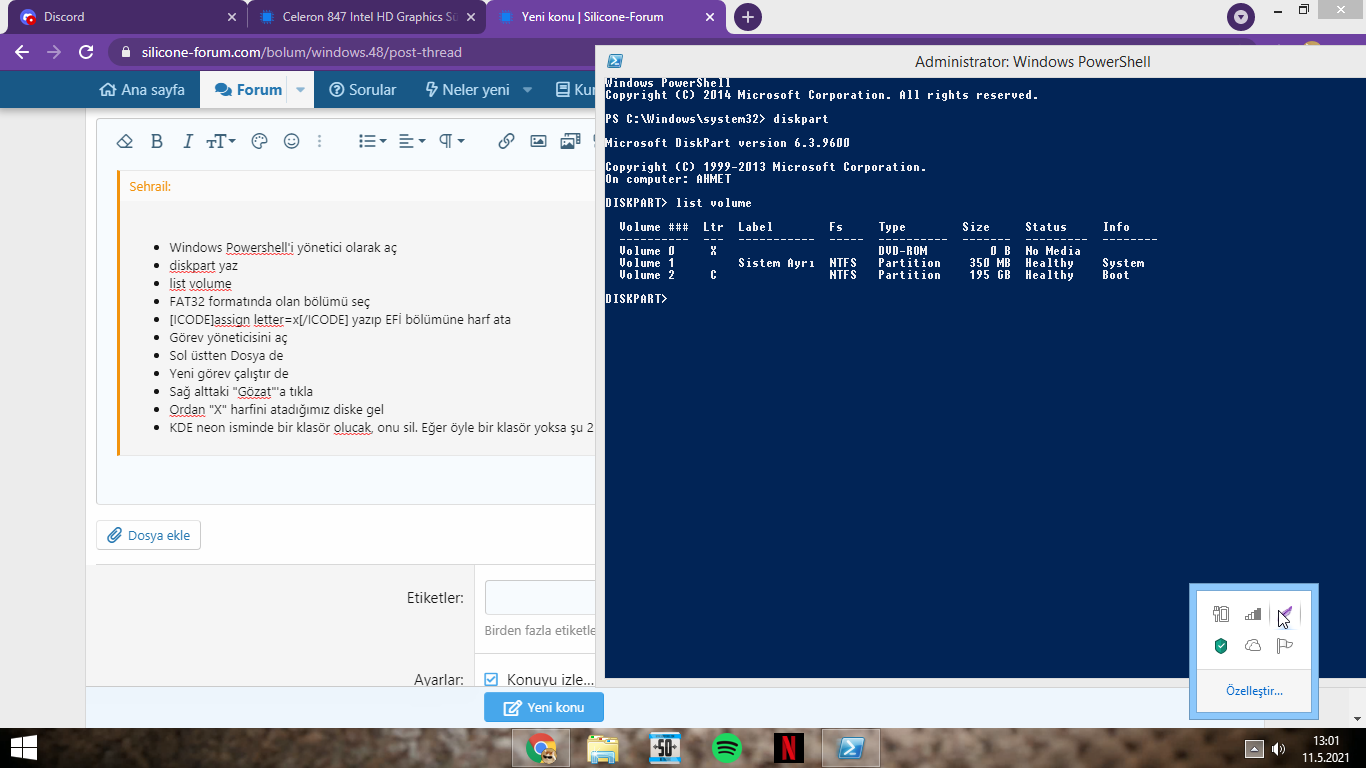
Task: Insert an image in the editor
Action: (x=538, y=141)
